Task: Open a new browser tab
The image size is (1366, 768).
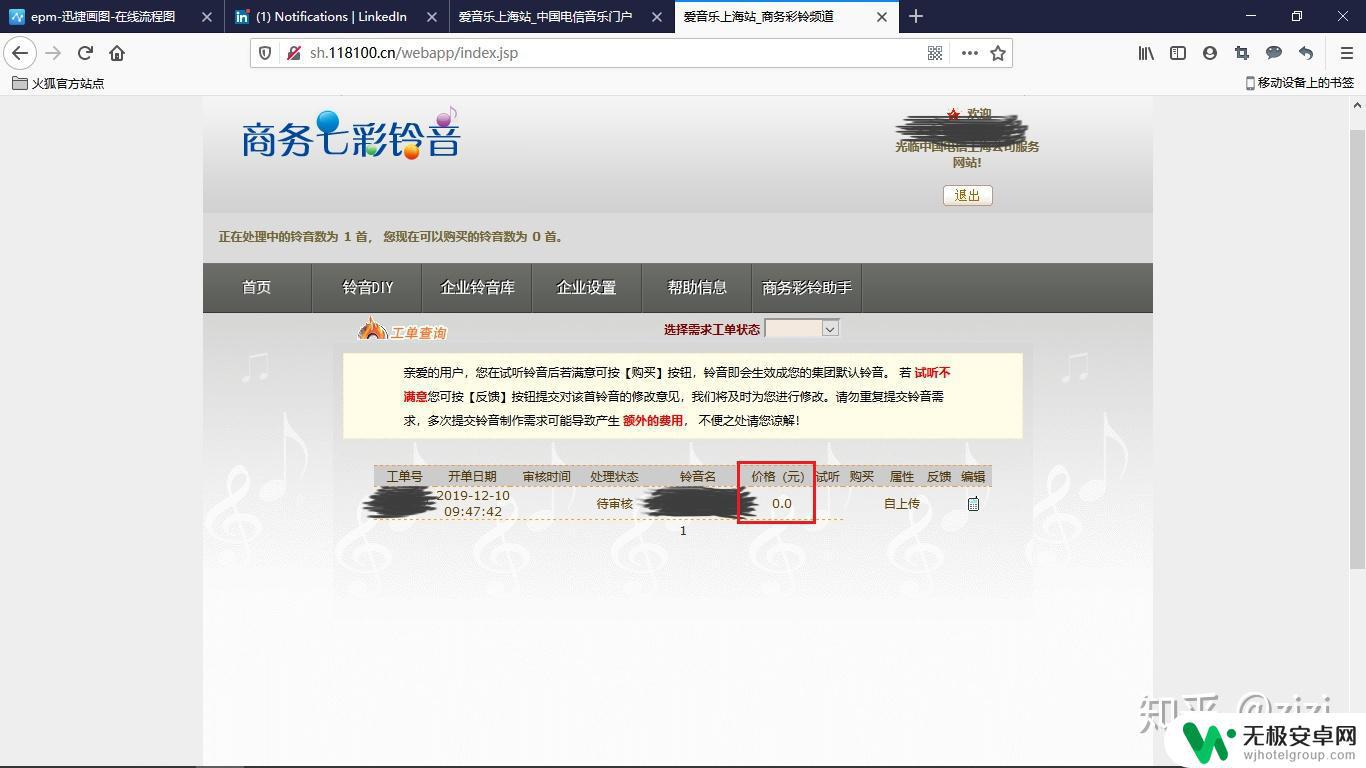Action: [916, 16]
